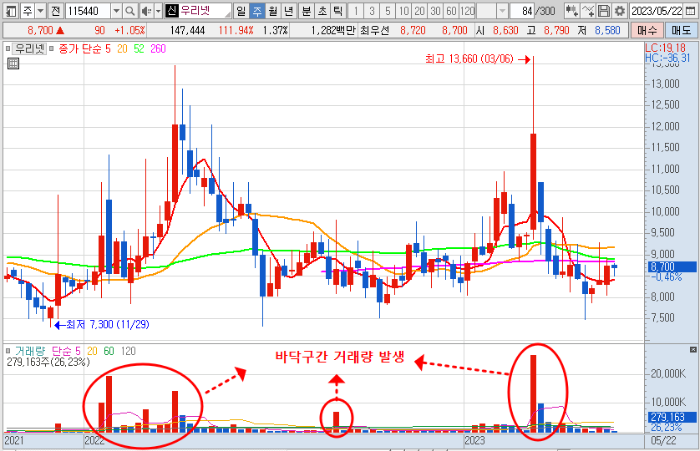The height and width of the screenshot is (451, 700).
Task: Click the stock name 우리넷 in the toolbar field
Action: coord(195,10)
